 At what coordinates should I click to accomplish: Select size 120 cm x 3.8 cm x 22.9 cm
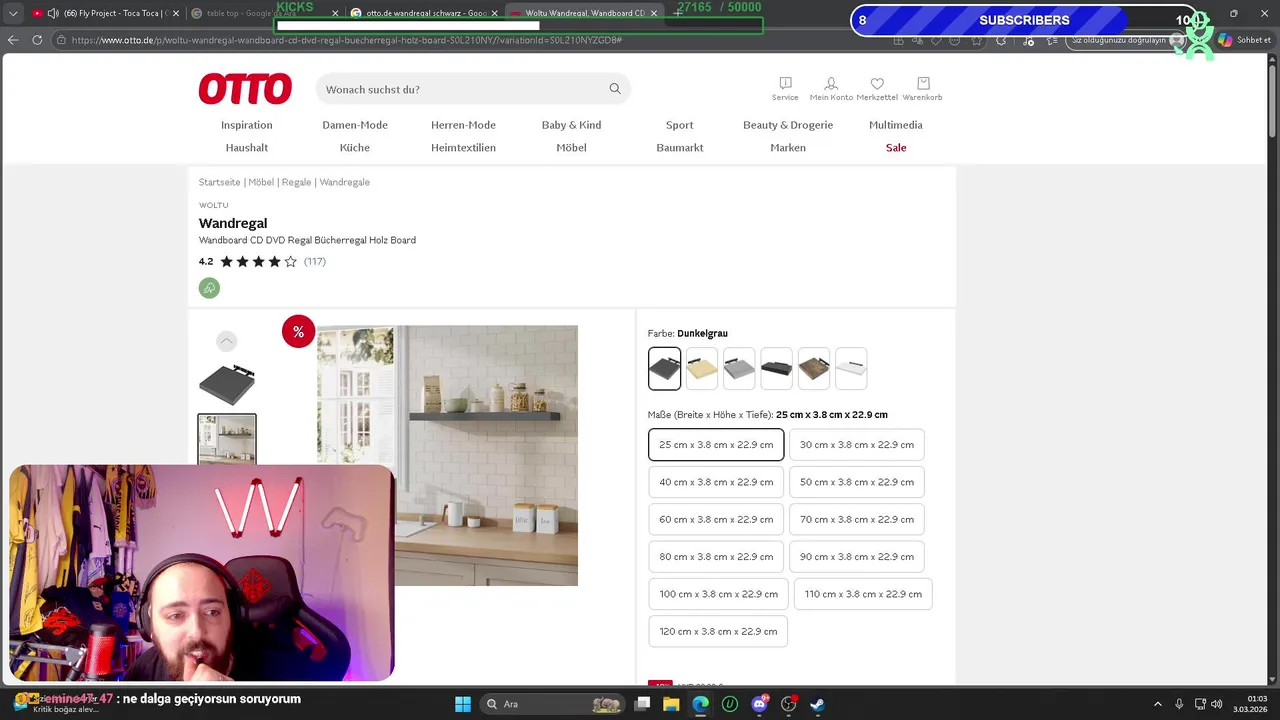click(x=718, y=632)
